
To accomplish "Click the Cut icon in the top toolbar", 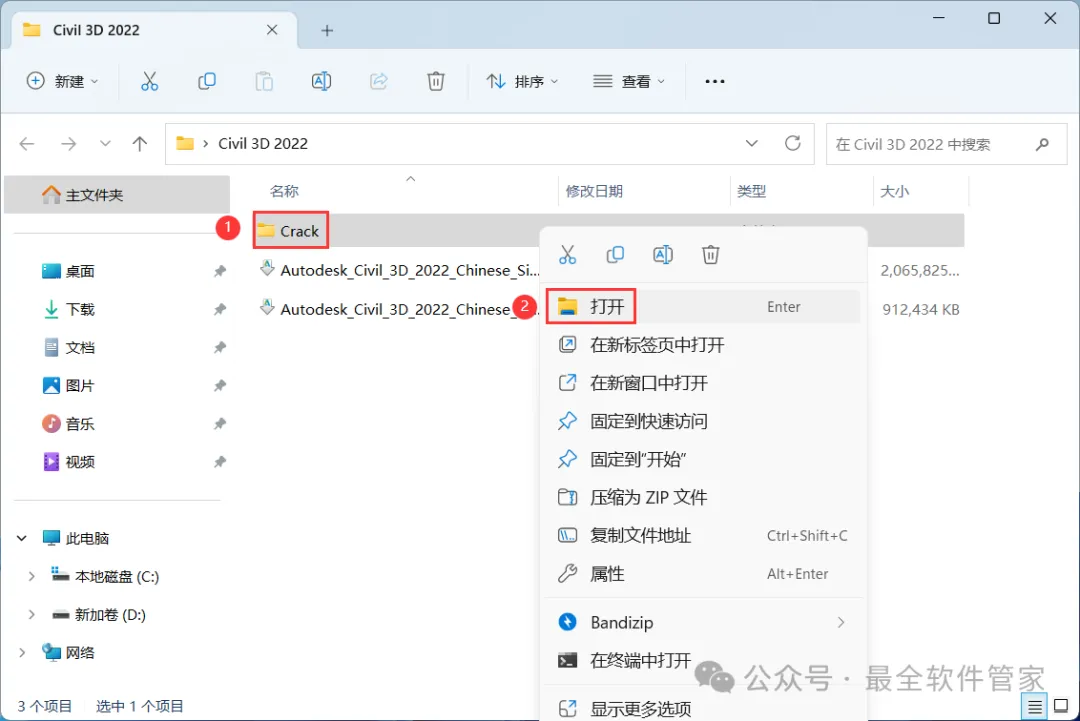I will [x=149, y=81].
